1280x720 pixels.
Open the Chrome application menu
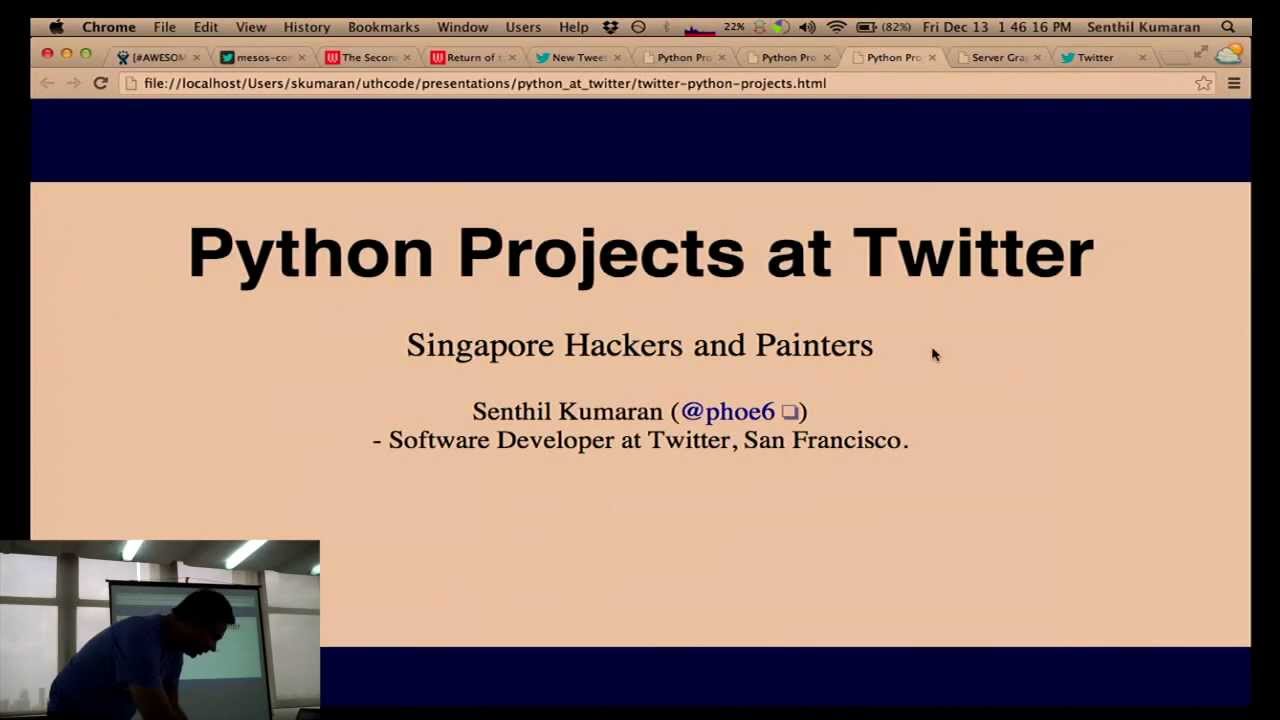tap(109, 27)
